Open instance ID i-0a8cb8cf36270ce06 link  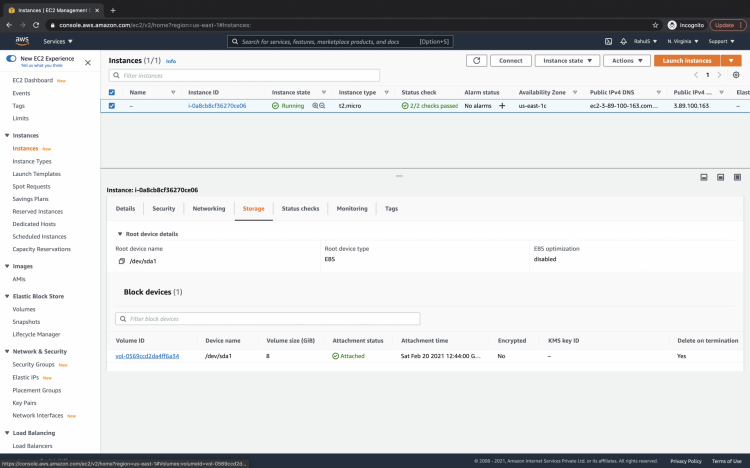217,106
